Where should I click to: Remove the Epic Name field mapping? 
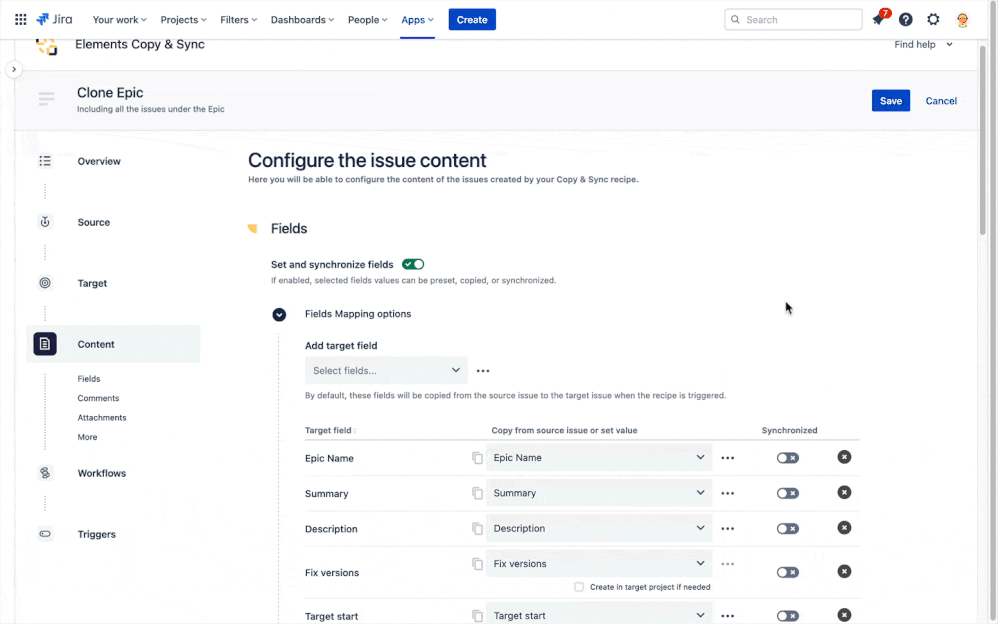coord(844,457)
